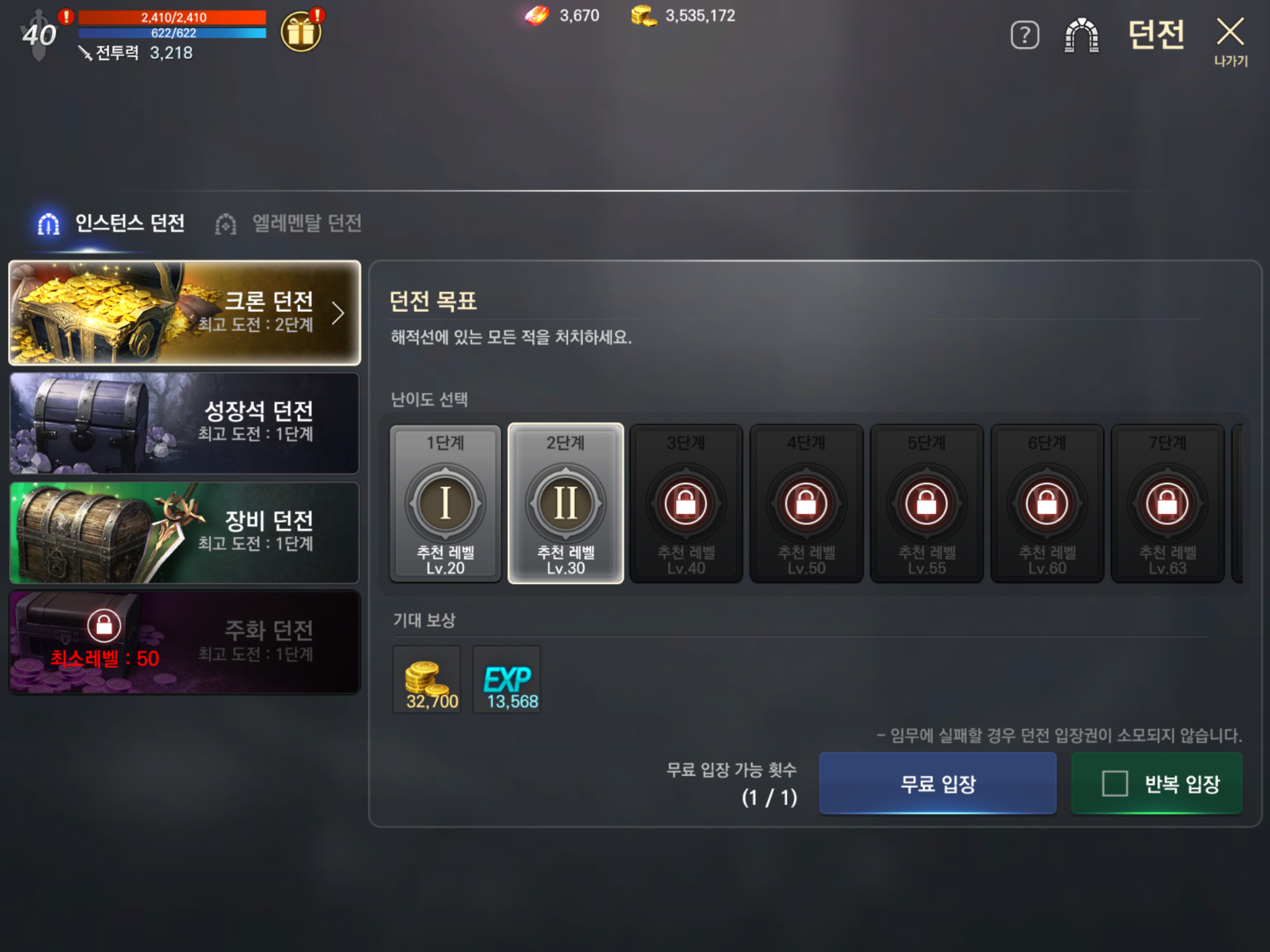This screenshot has height=952, width=1270.
Task: Open the gift box reward icon
Action: coord(301,32)
